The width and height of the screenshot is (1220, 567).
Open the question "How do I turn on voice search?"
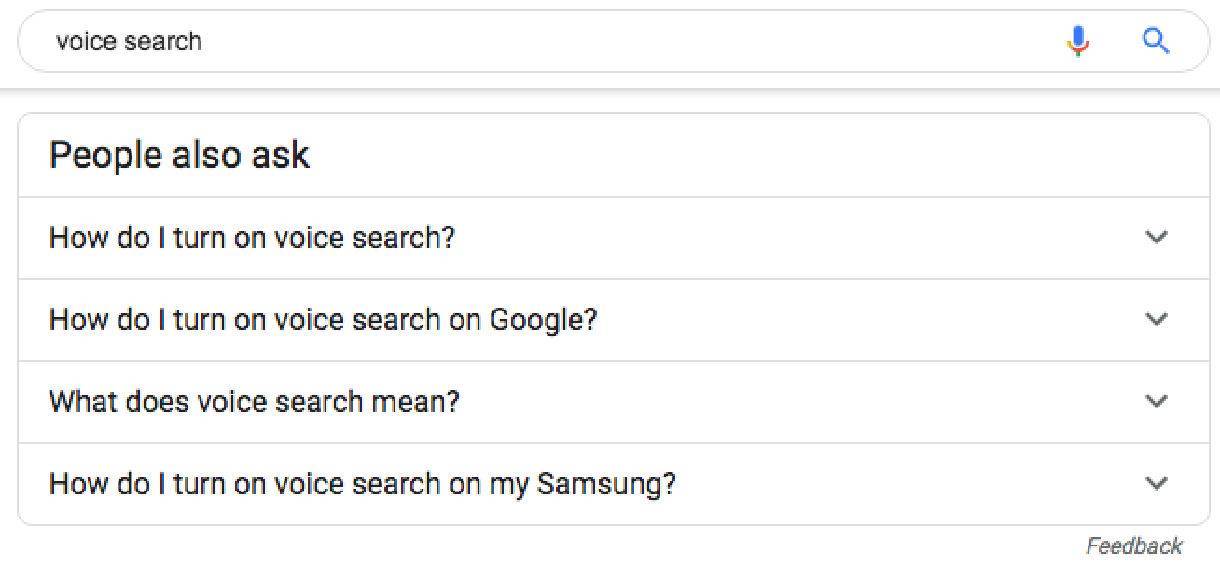click(251, 238)
